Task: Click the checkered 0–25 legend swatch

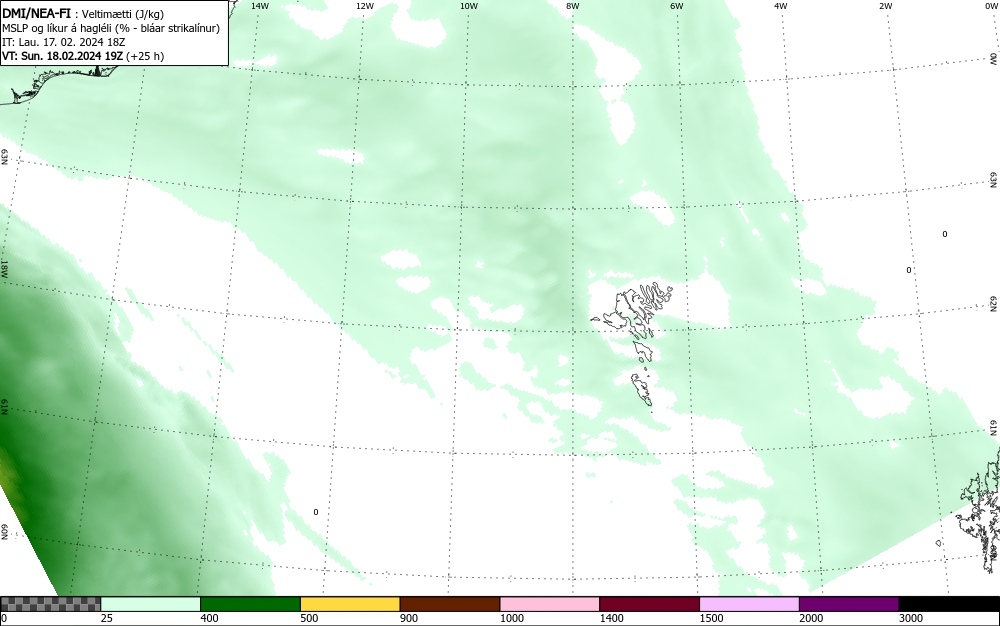Action: coord(50,604)
